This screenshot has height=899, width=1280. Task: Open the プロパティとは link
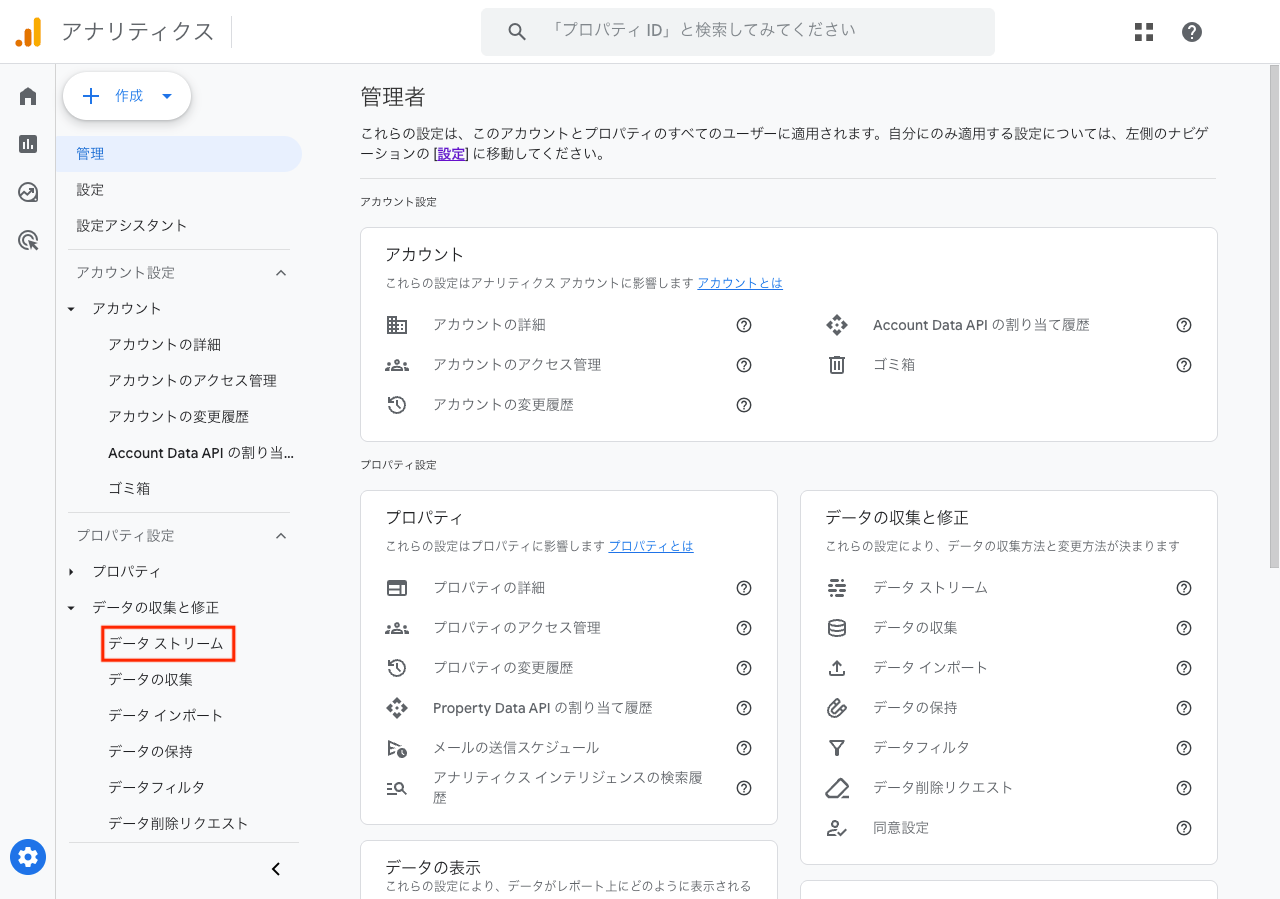tap(650, 546)
